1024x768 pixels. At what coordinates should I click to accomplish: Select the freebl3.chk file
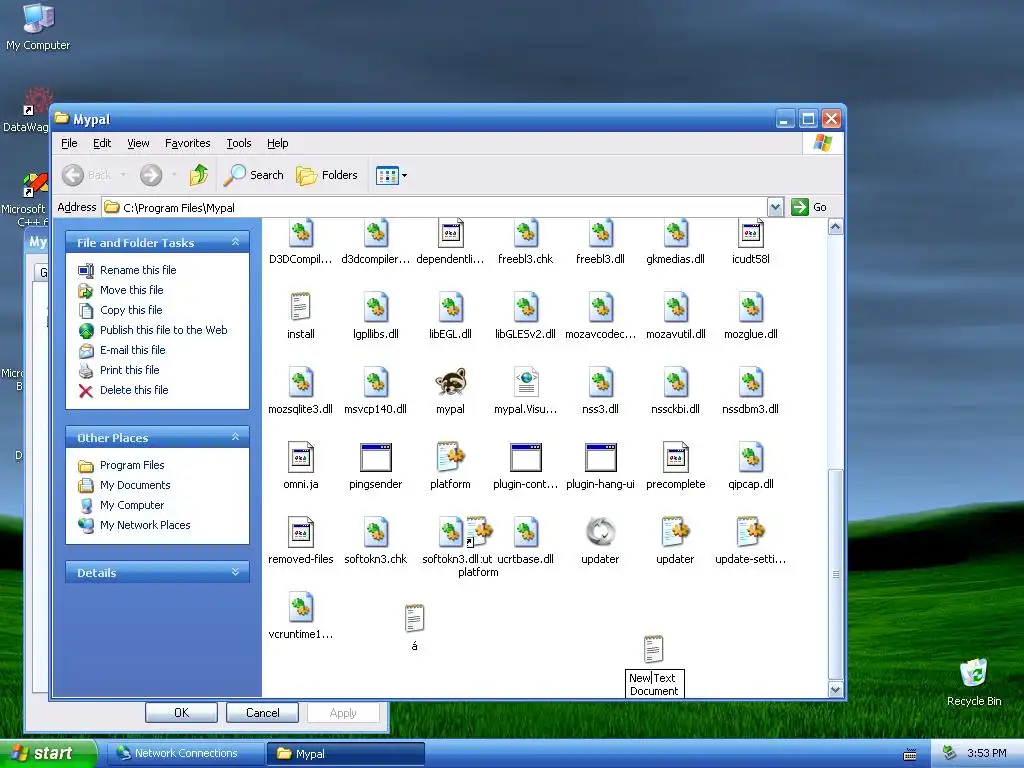[526, 233]
